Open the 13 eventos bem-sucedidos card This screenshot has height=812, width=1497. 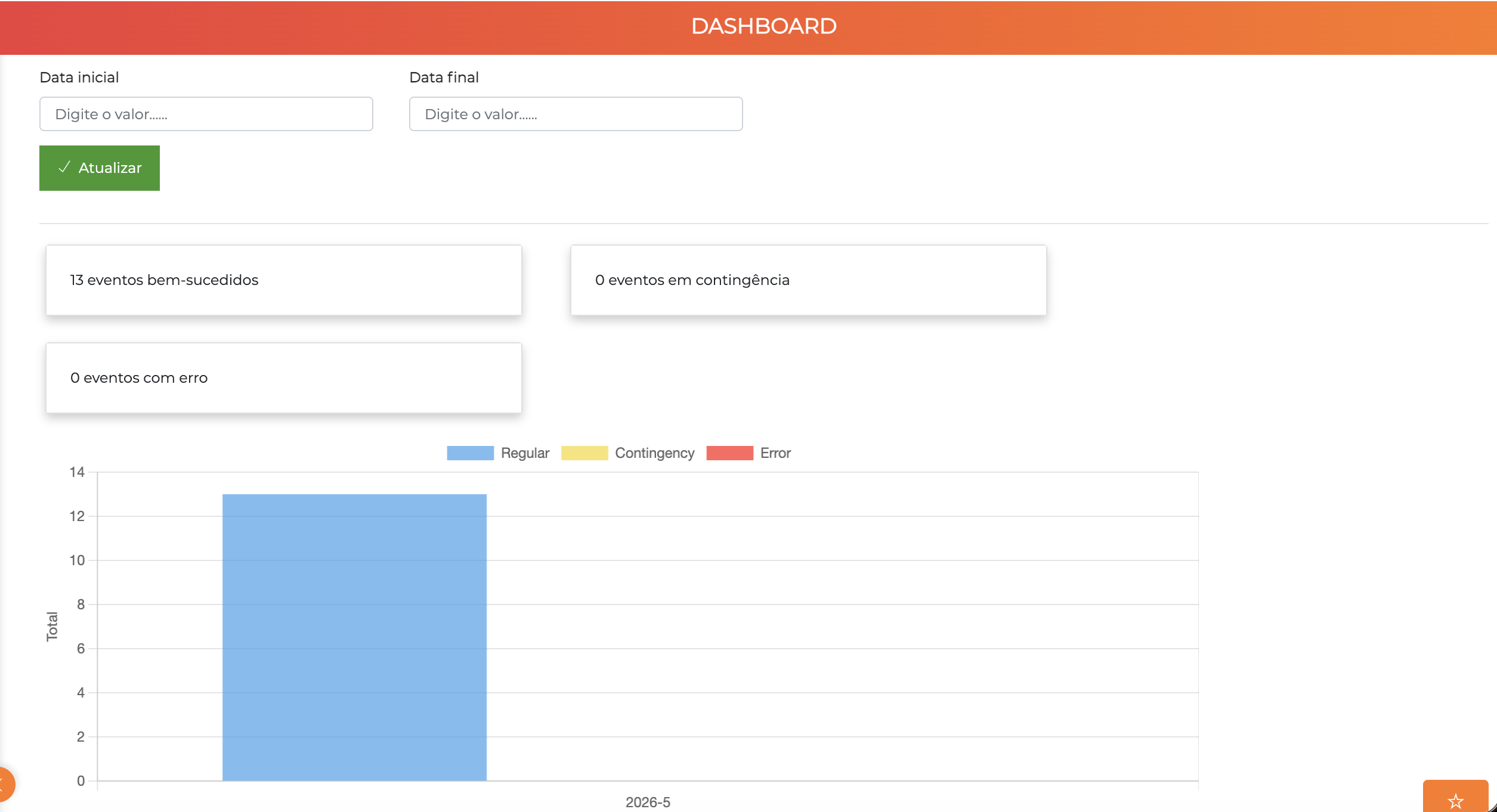pyautogui.click(x=284, y=280)
